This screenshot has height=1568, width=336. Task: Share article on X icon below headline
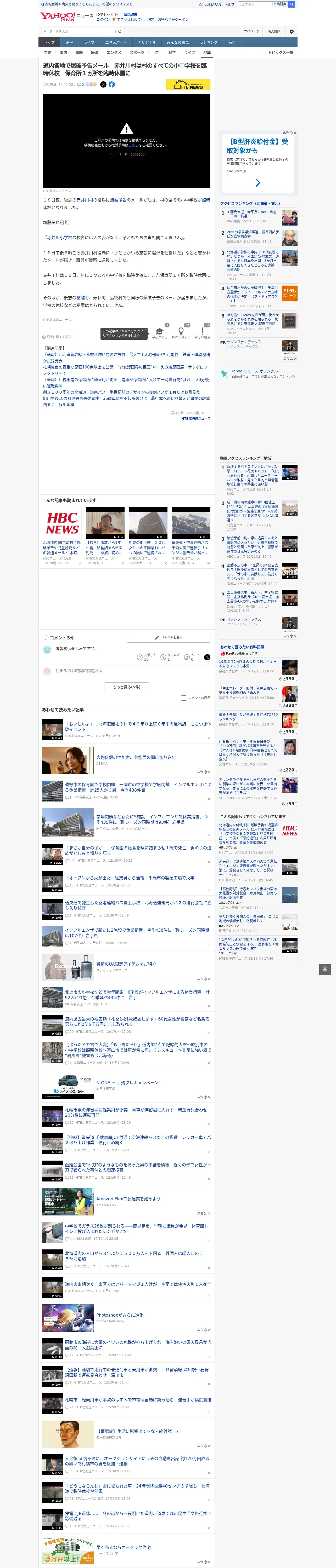pyautogui.click(x=103, y=85)
